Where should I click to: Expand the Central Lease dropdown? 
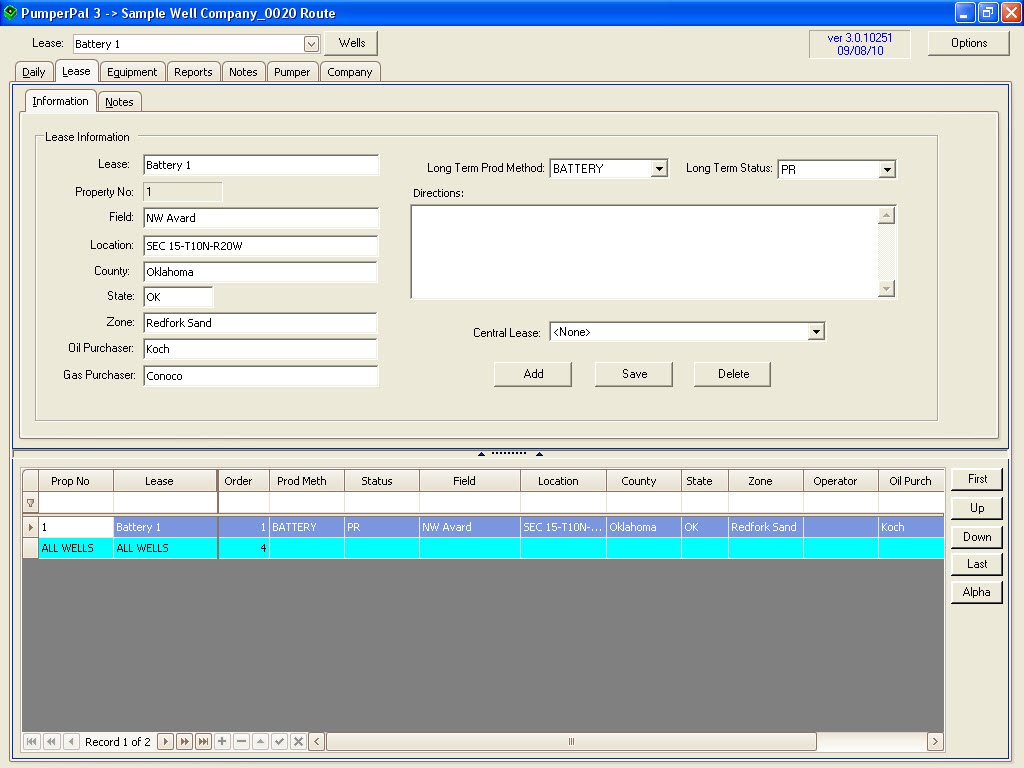[816, 332]
